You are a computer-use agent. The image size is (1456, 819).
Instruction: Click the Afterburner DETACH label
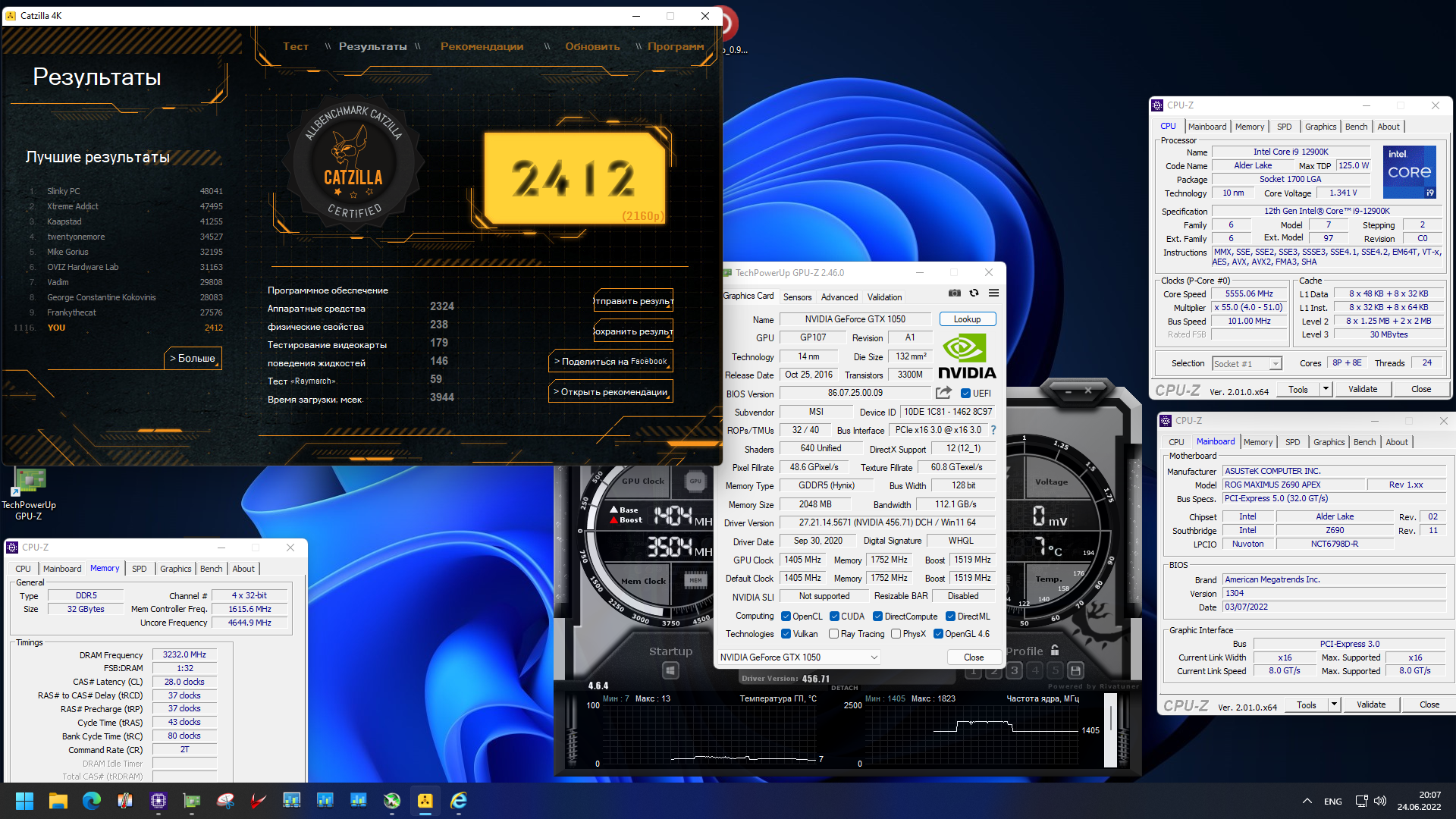tap(844, 688)
